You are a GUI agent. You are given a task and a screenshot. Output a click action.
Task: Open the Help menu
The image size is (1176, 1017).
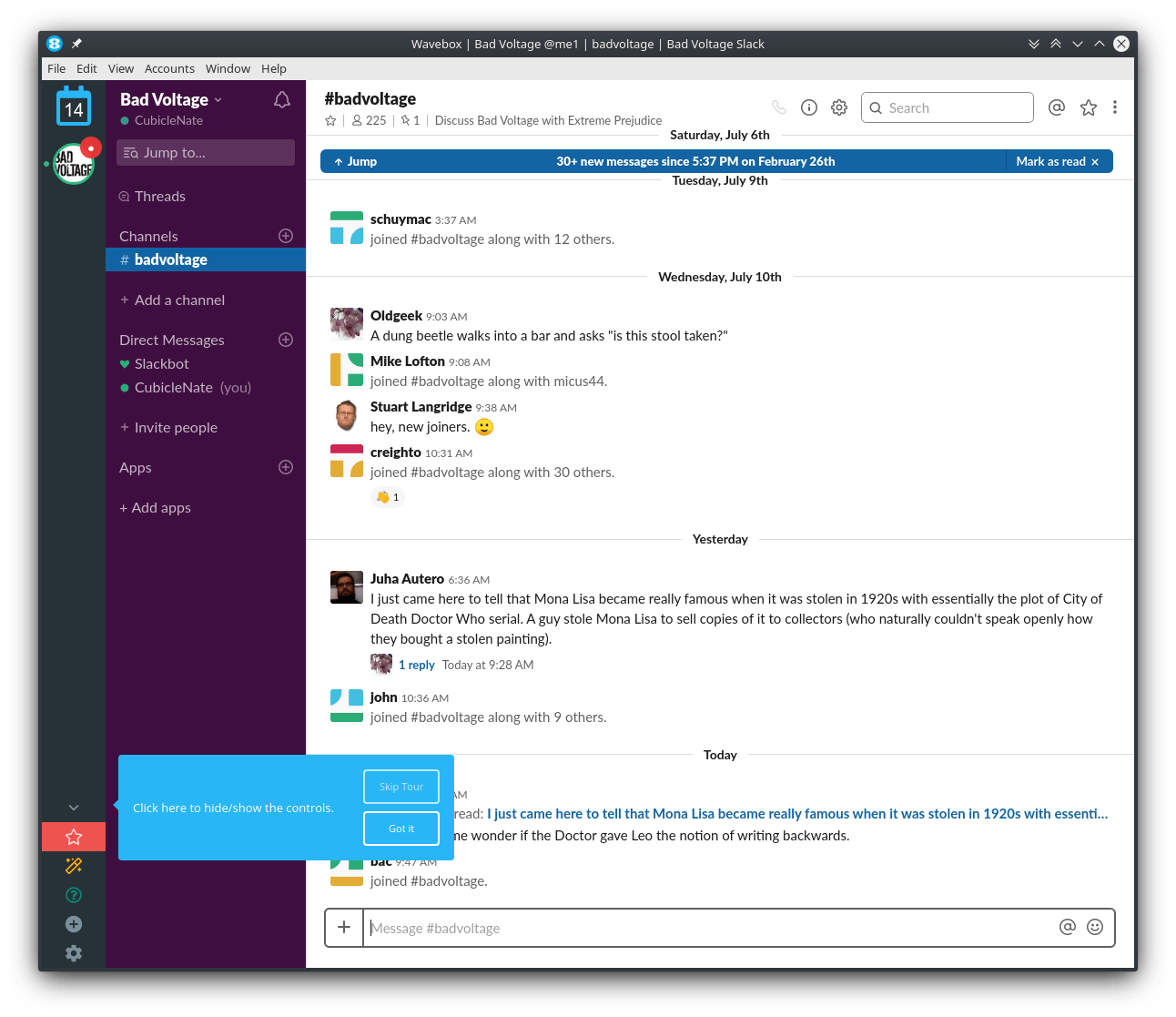[274, 68]
